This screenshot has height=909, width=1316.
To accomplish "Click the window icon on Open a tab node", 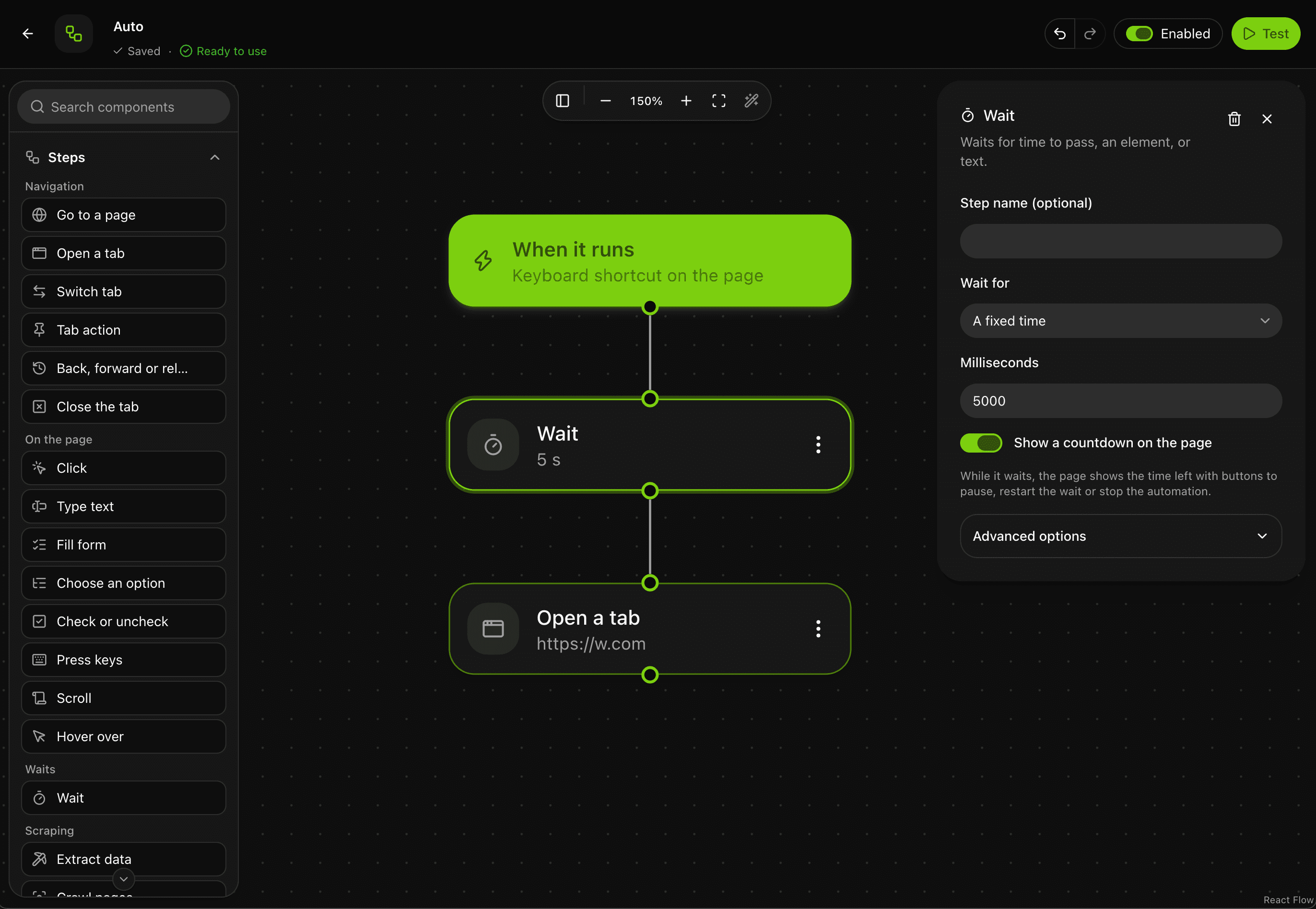I will (x=493, y=629).
